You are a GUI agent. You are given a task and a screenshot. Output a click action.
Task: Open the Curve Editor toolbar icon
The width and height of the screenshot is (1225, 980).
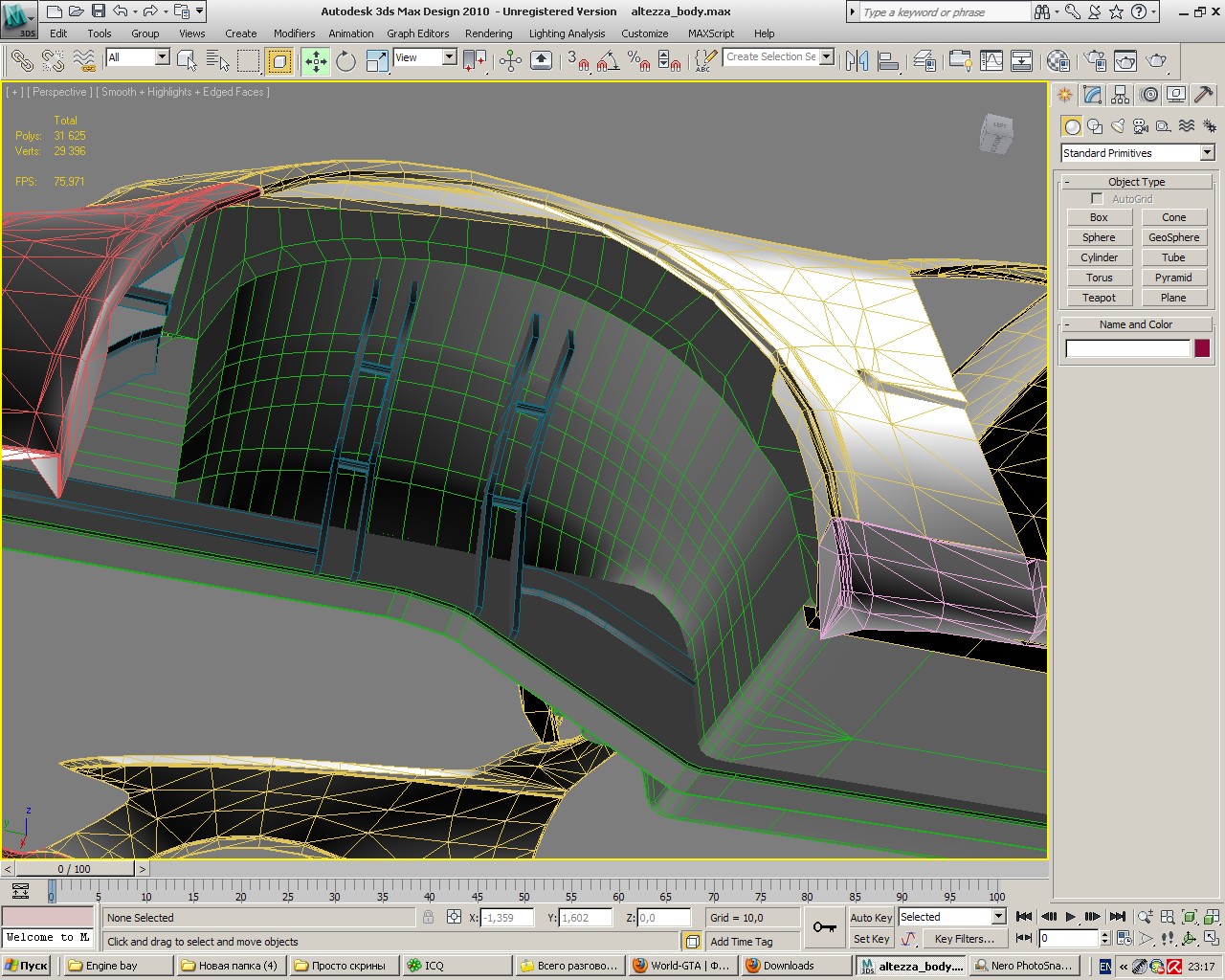coord(991,61)
